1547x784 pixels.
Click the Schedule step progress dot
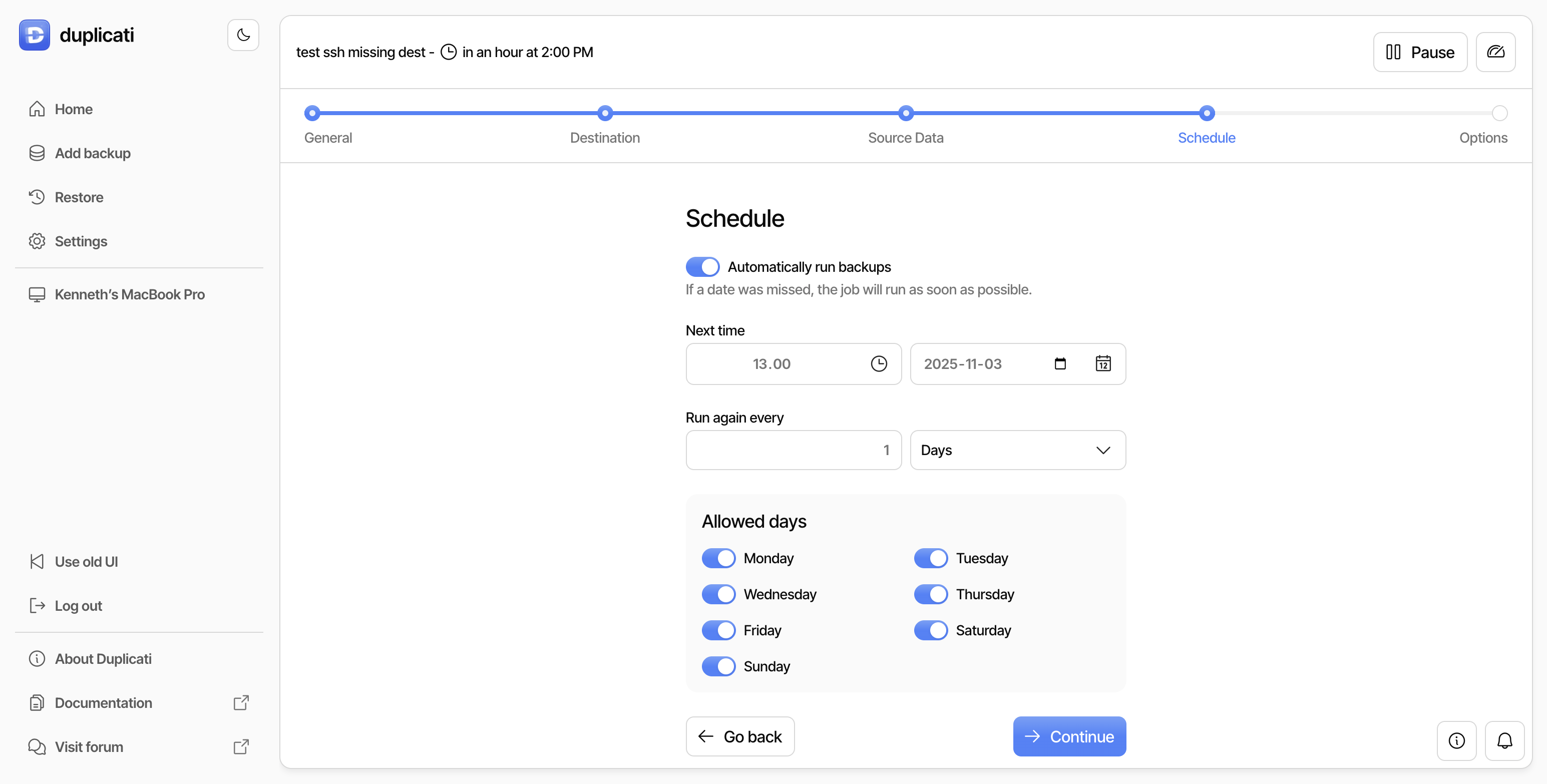click(x=1207, y=114)
